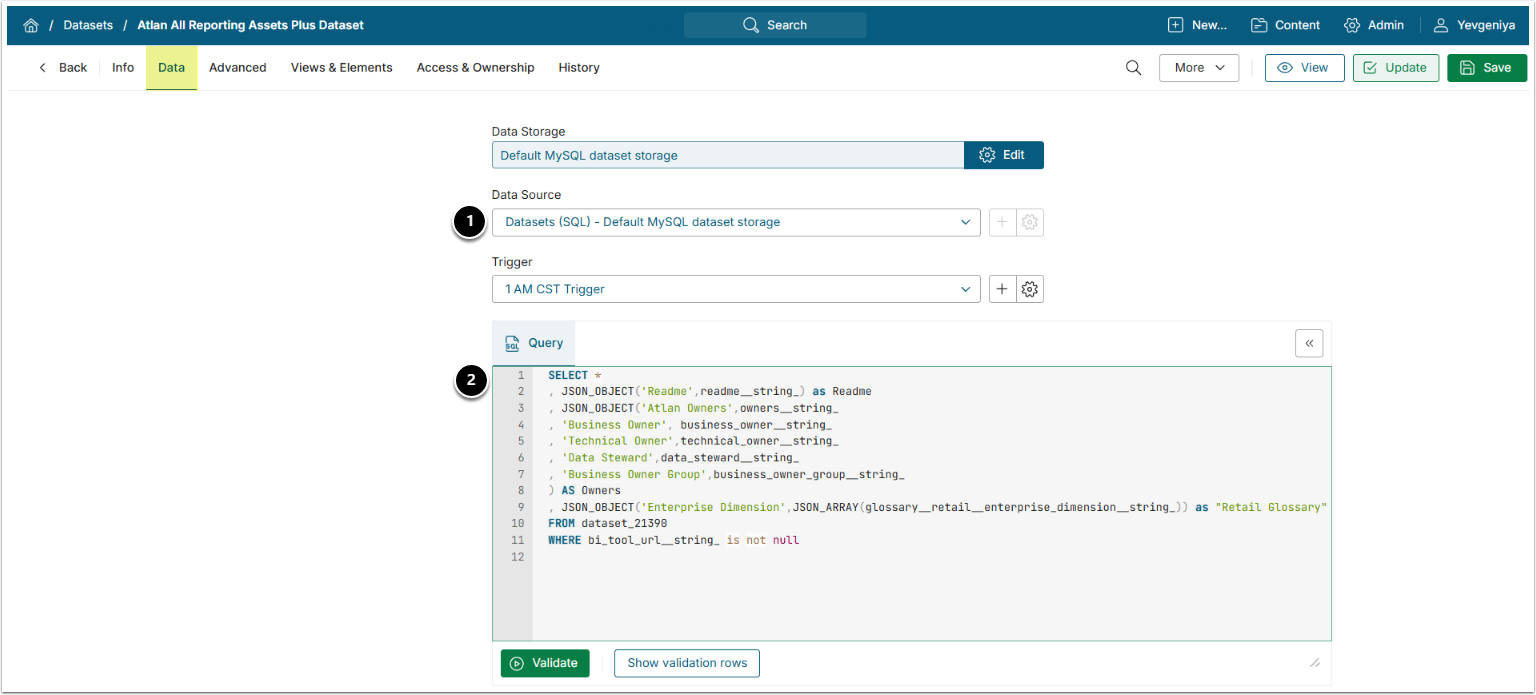Click the magnifier icon beside More
Screen dimensions: 1536x695
tap(1133, 68)
